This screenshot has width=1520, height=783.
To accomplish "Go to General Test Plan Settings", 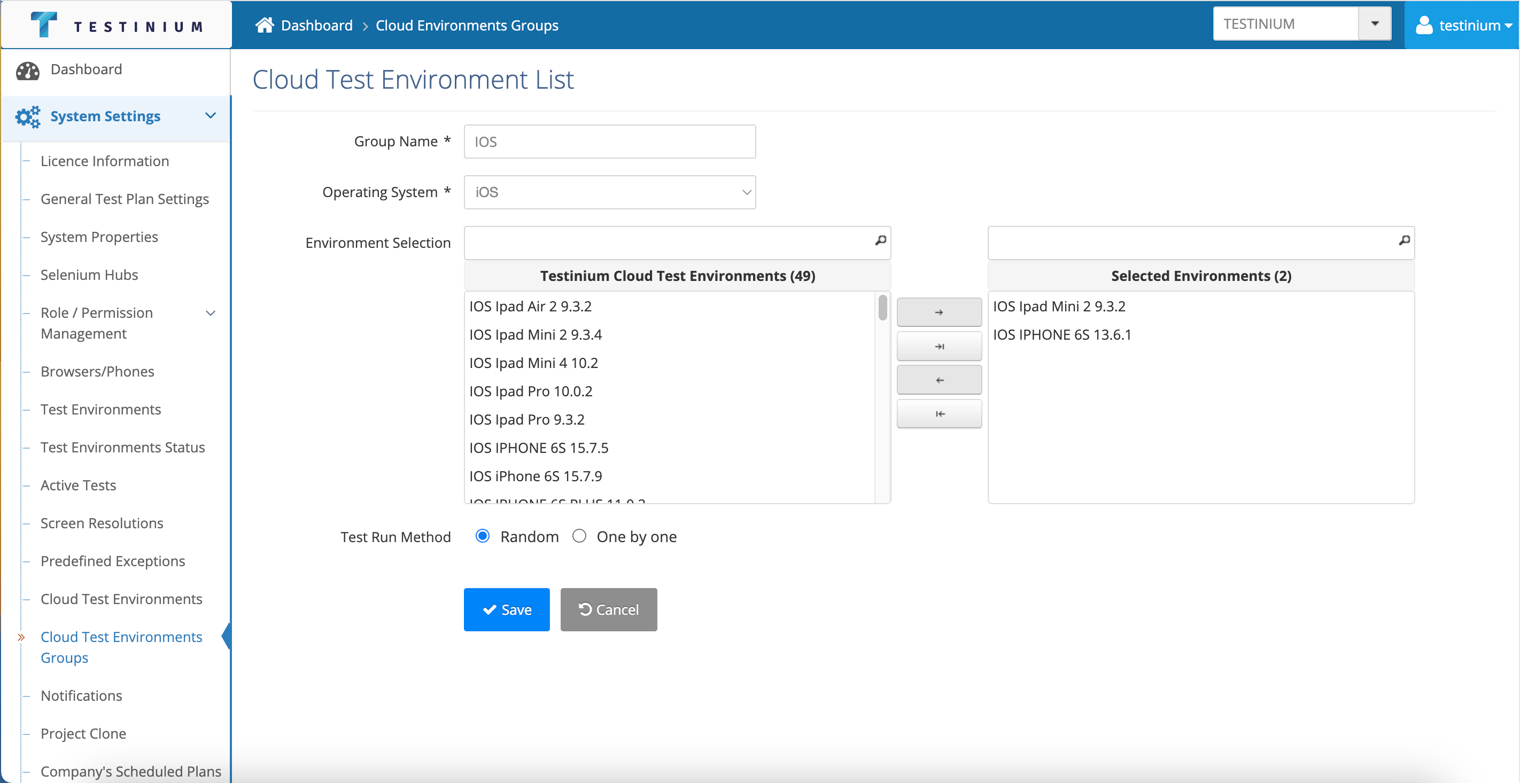I will point(125,199).
